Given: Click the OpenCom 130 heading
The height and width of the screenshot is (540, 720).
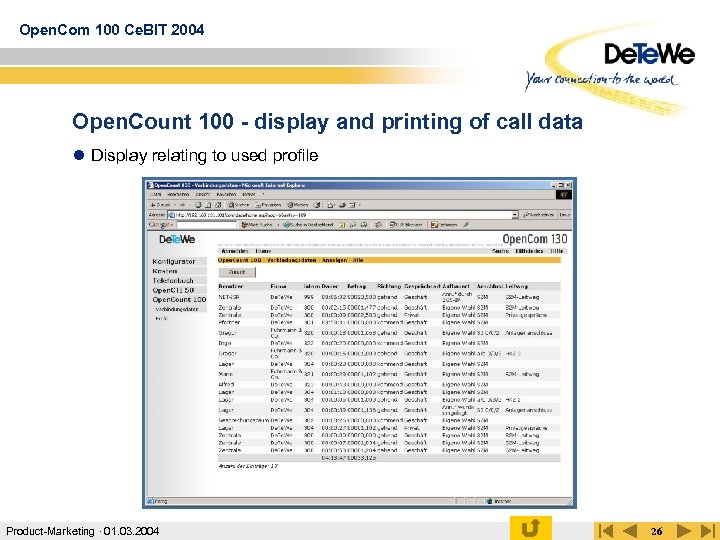Looking at the screenshot, I should click(535, 239).
